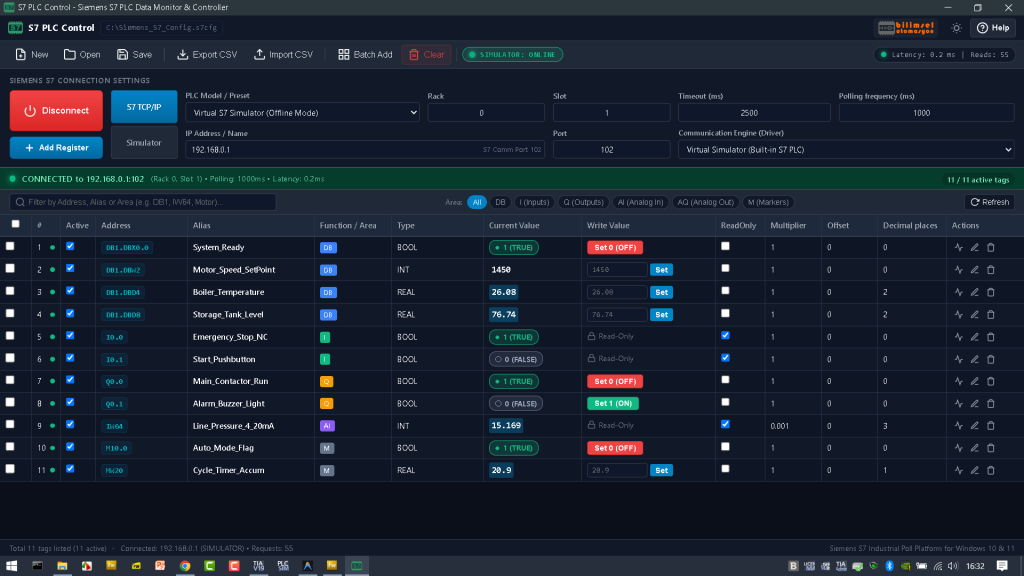Uncheck the Active checkbox for System_Ready
This screenshot has width=1024, height=576.
tap(70, 246)
